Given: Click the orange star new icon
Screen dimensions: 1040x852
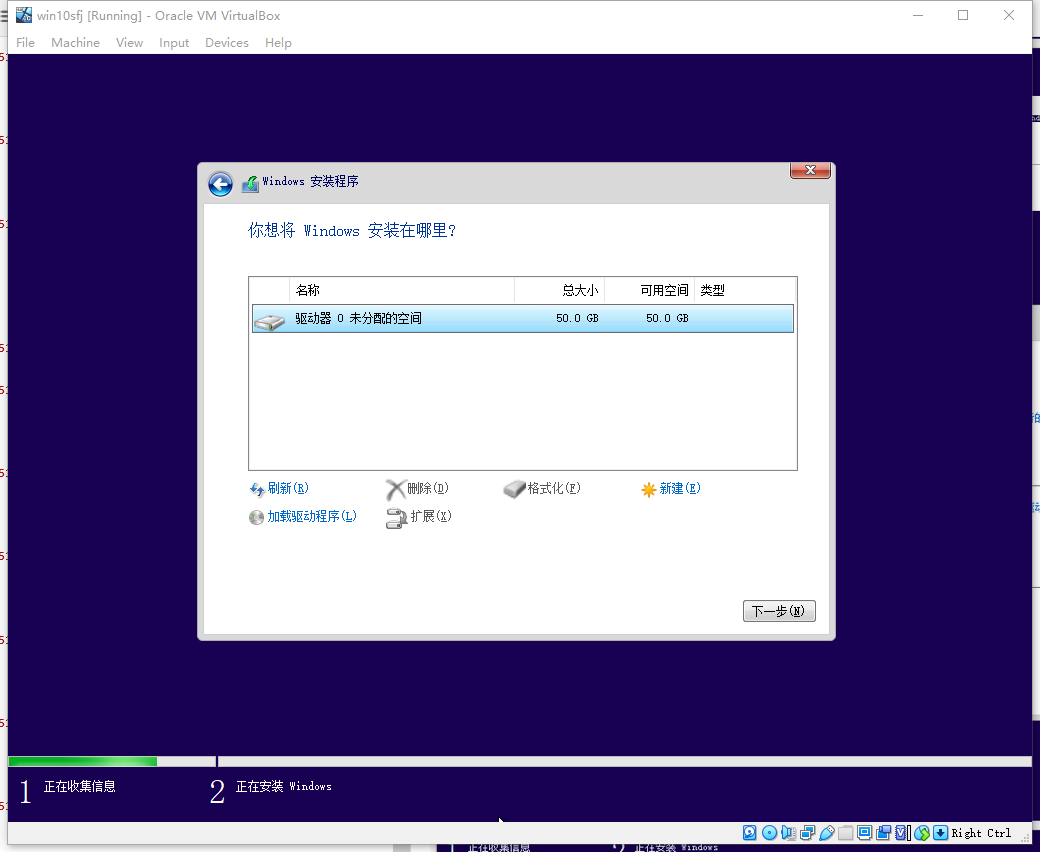Looking at the screenshot, I should tap(648, 489).
